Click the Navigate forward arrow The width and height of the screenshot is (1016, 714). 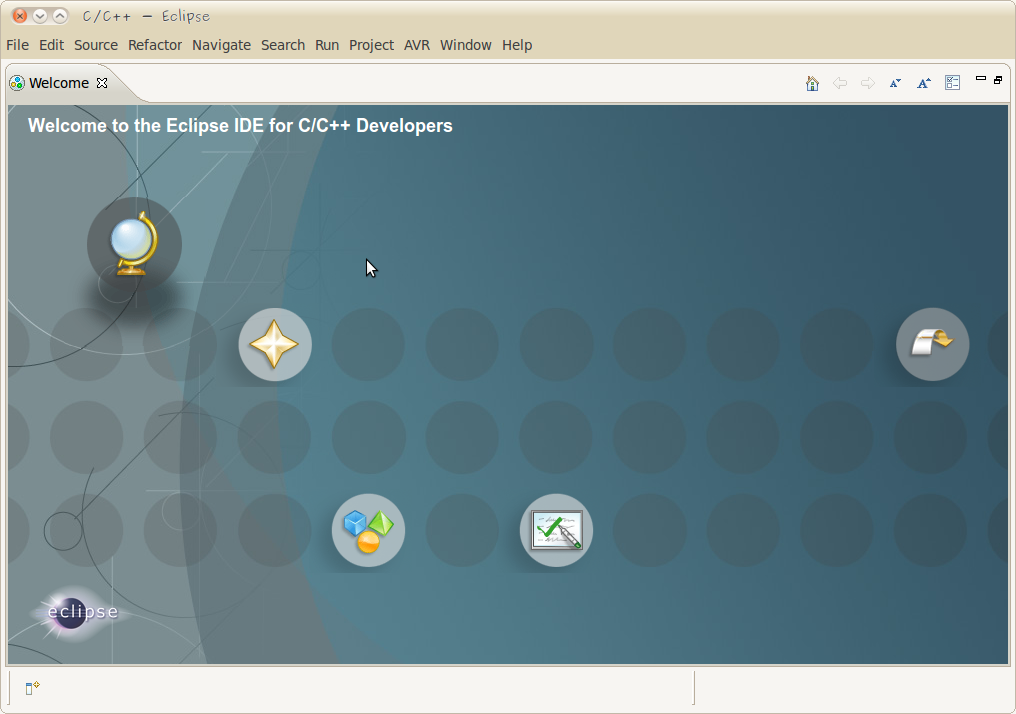click(867, 83)
